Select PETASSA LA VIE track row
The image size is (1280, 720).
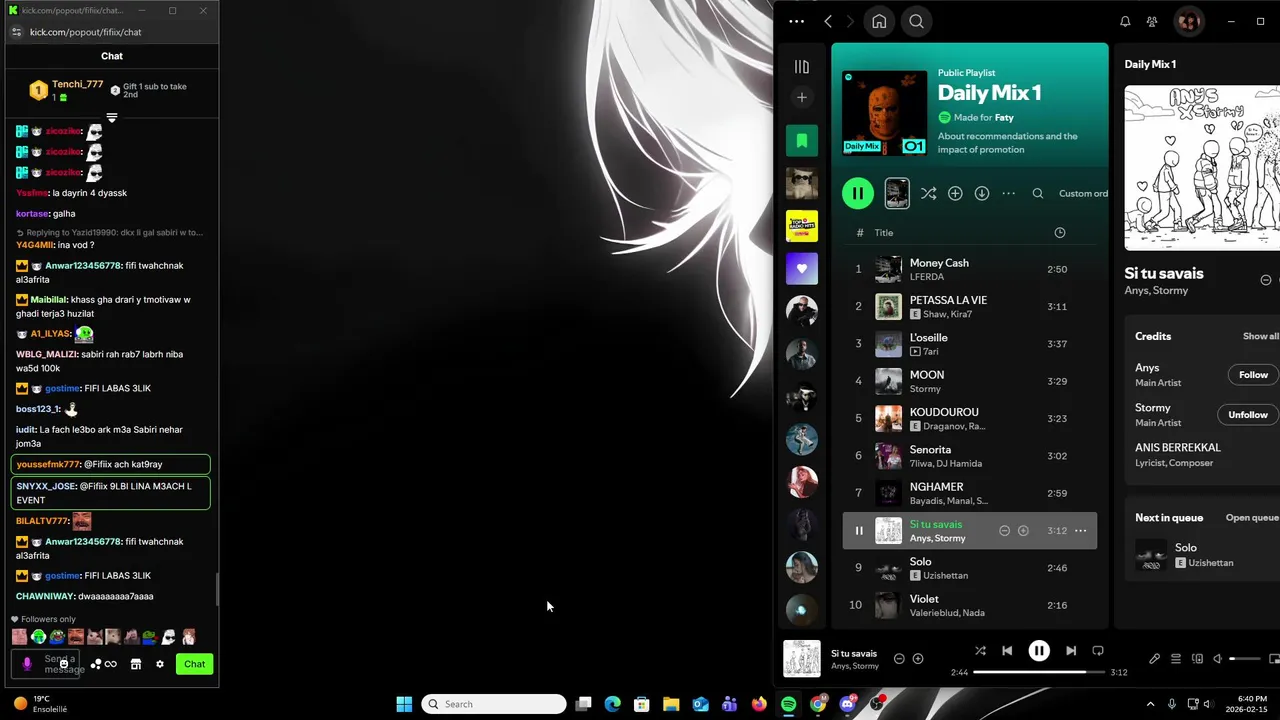(969, 306)
